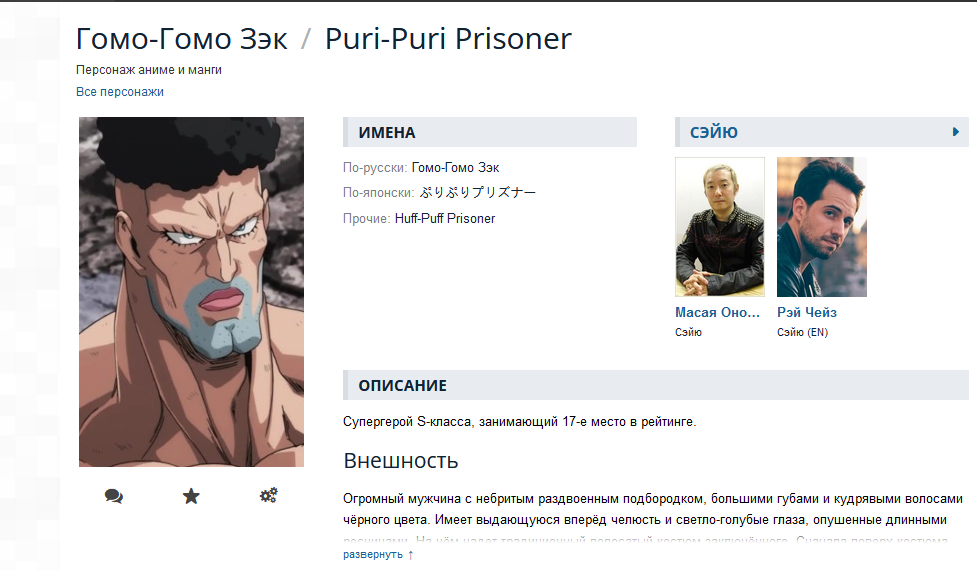Image resolution: width=977 pixels, height=571 pixels.
Task: Open Масая Оно photo thumbnail
Action: point(720,227)
